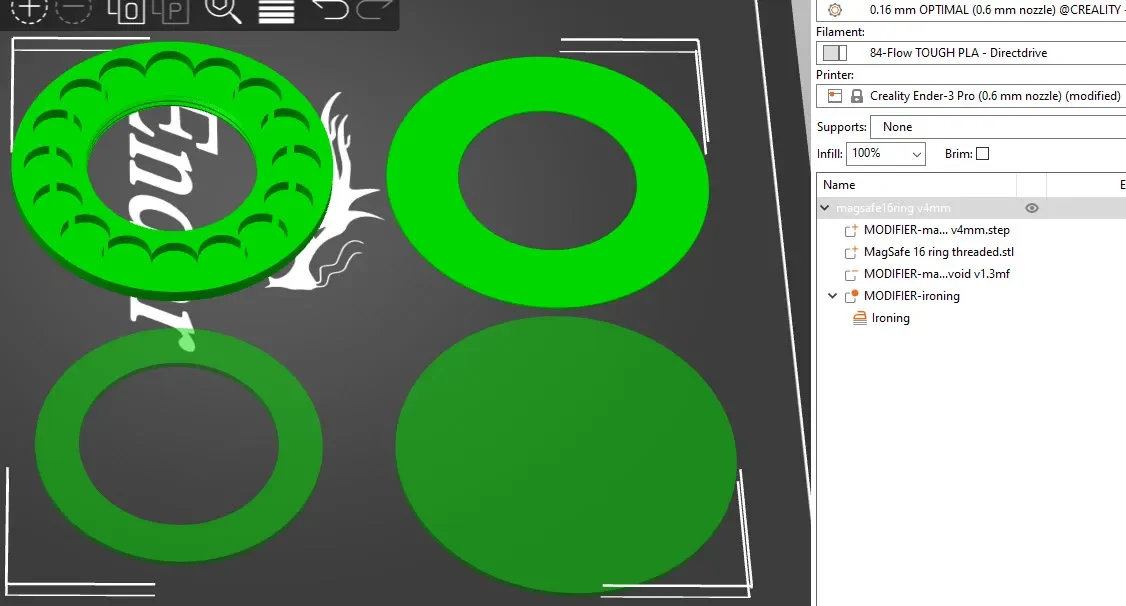The image size is (1126, 606).
Task: Select MagSafe 16 ring threaded.stl row
Action: point(939,252)
